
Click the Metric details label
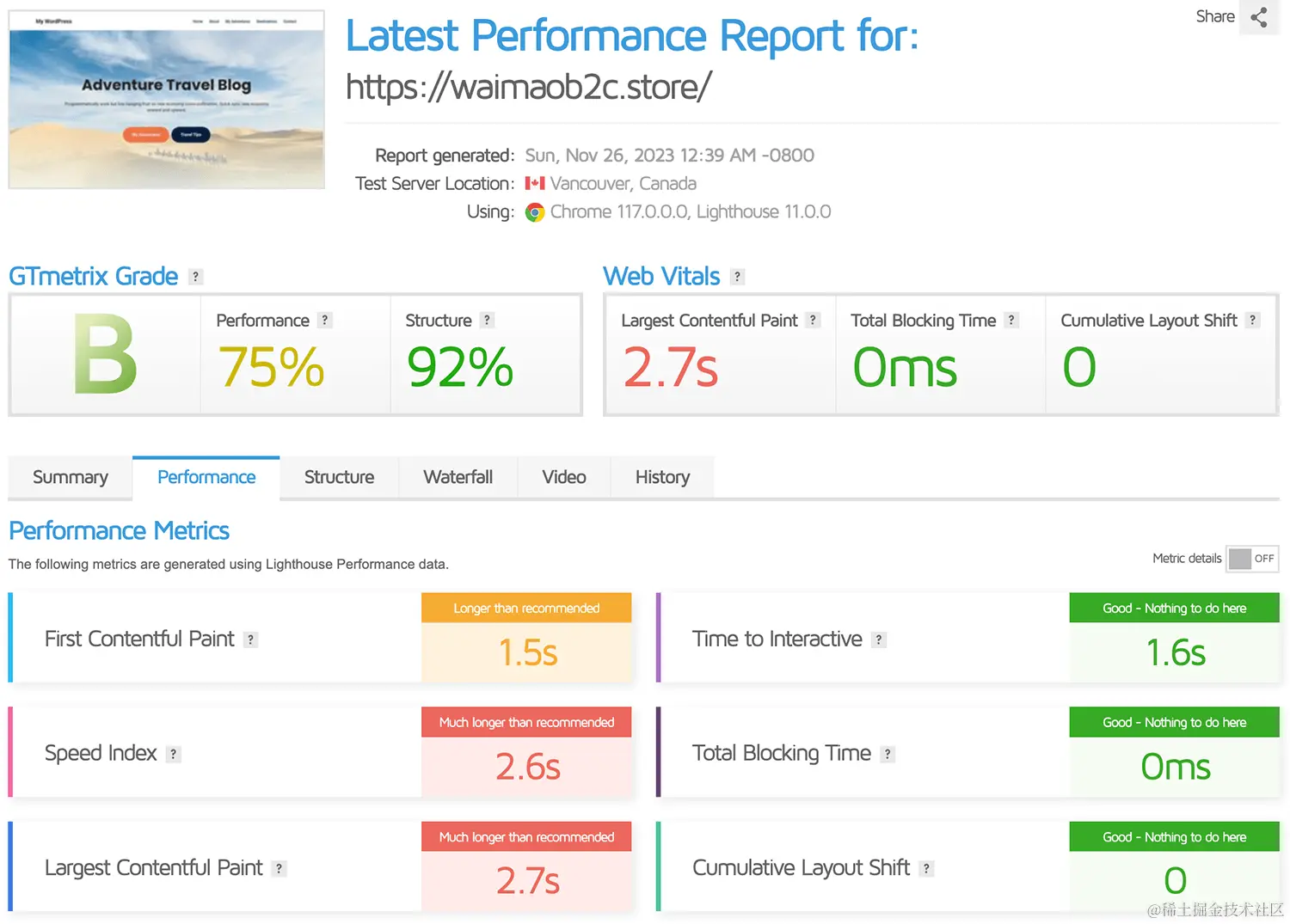click(x=1187, y=558)
